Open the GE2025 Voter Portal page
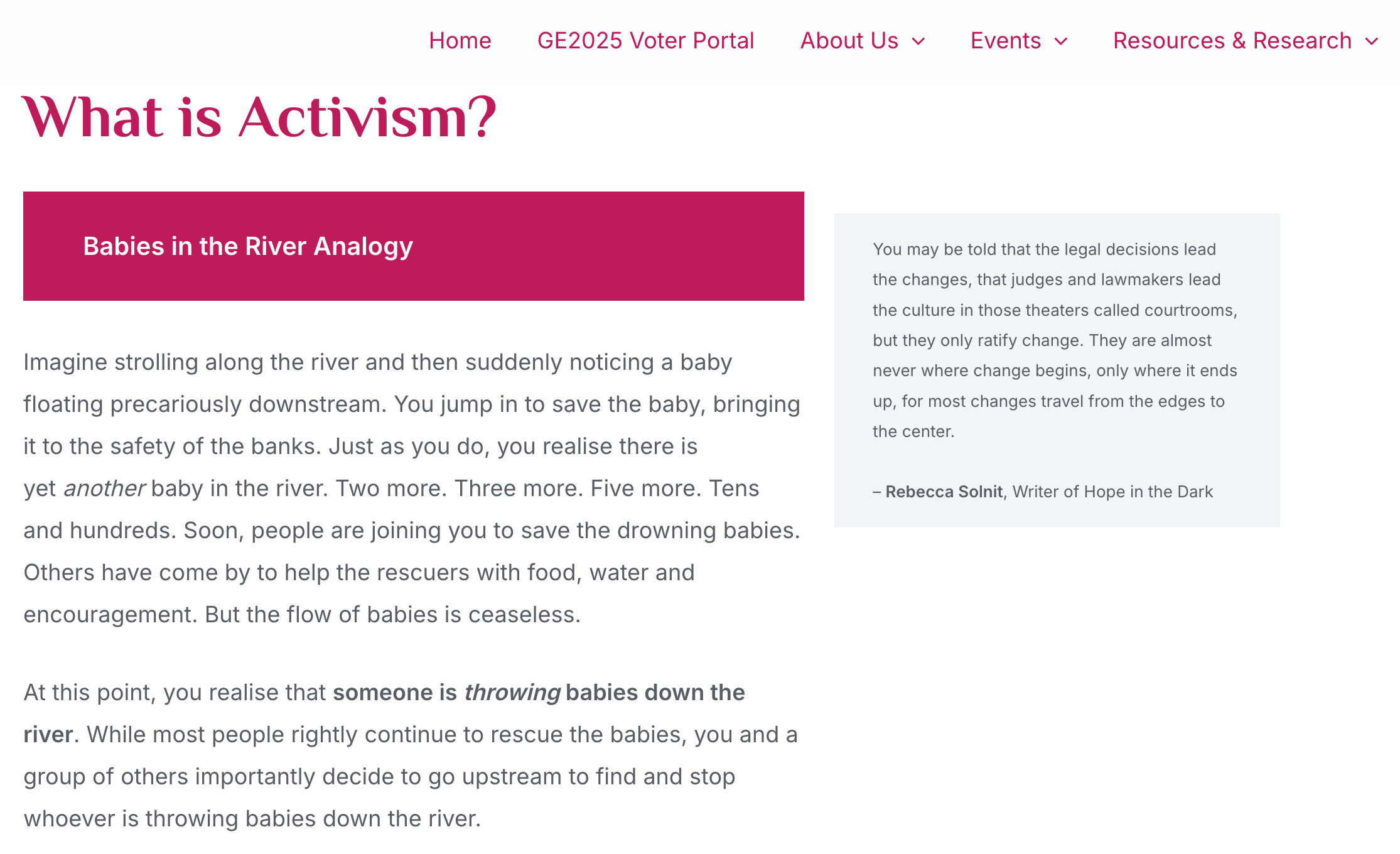Screen dimensions: 1400x854 click(645, 41)
